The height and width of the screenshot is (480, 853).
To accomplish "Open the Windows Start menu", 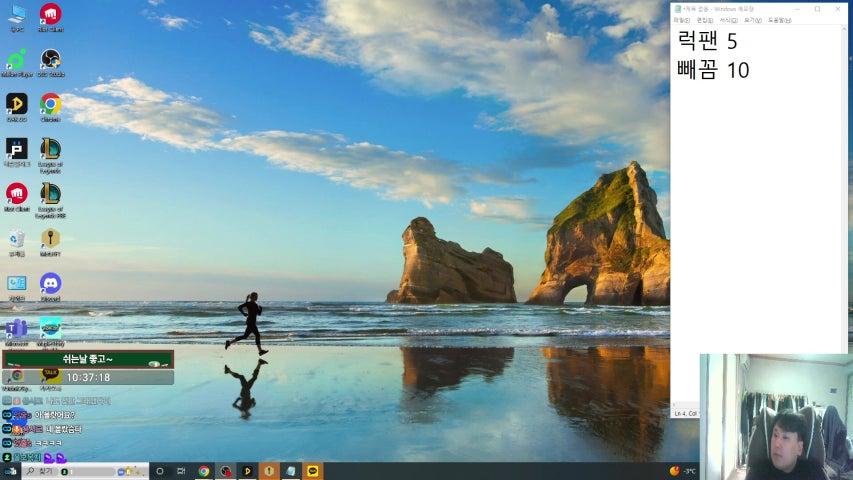I will point(9,471).
